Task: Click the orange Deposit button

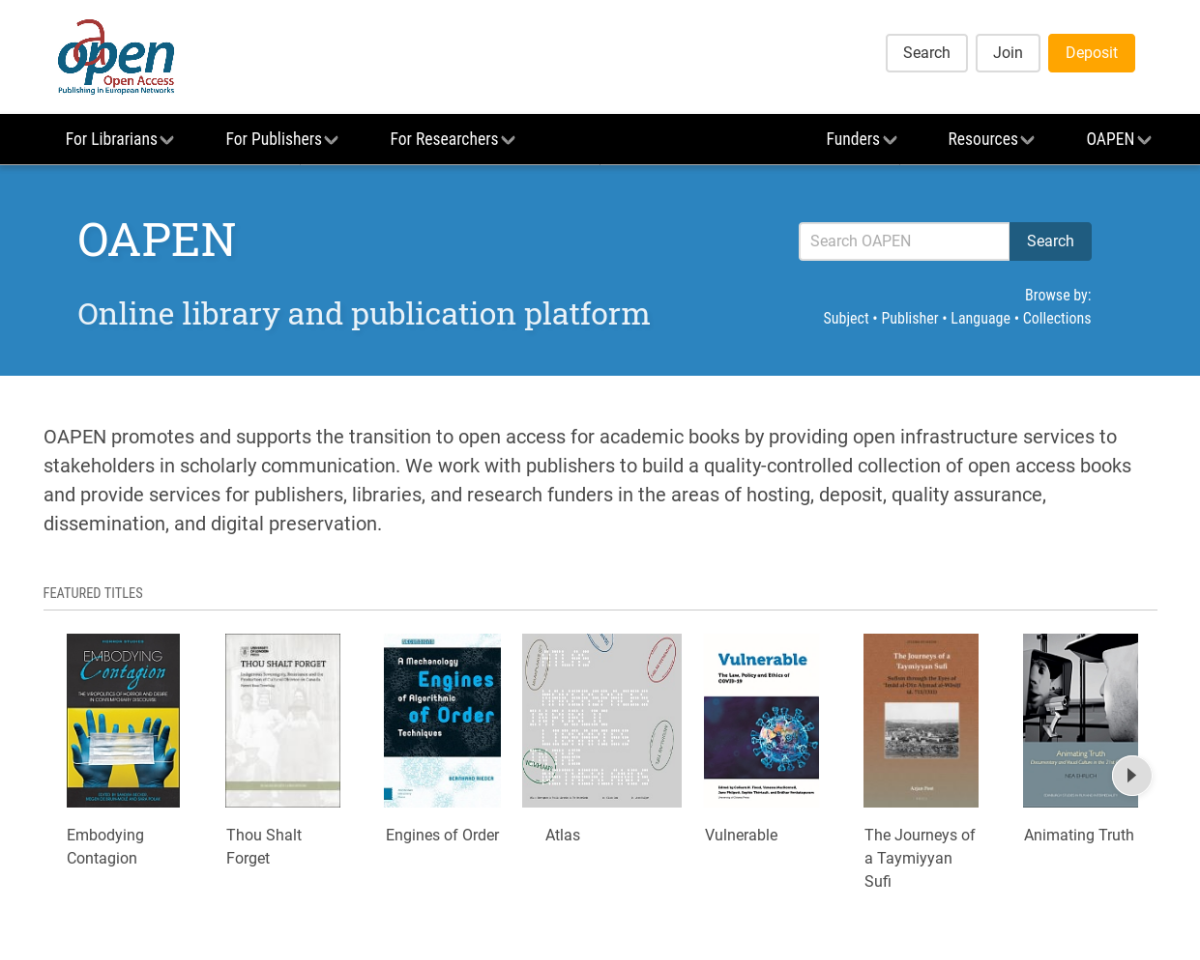Action: [x=1091, y=53]
